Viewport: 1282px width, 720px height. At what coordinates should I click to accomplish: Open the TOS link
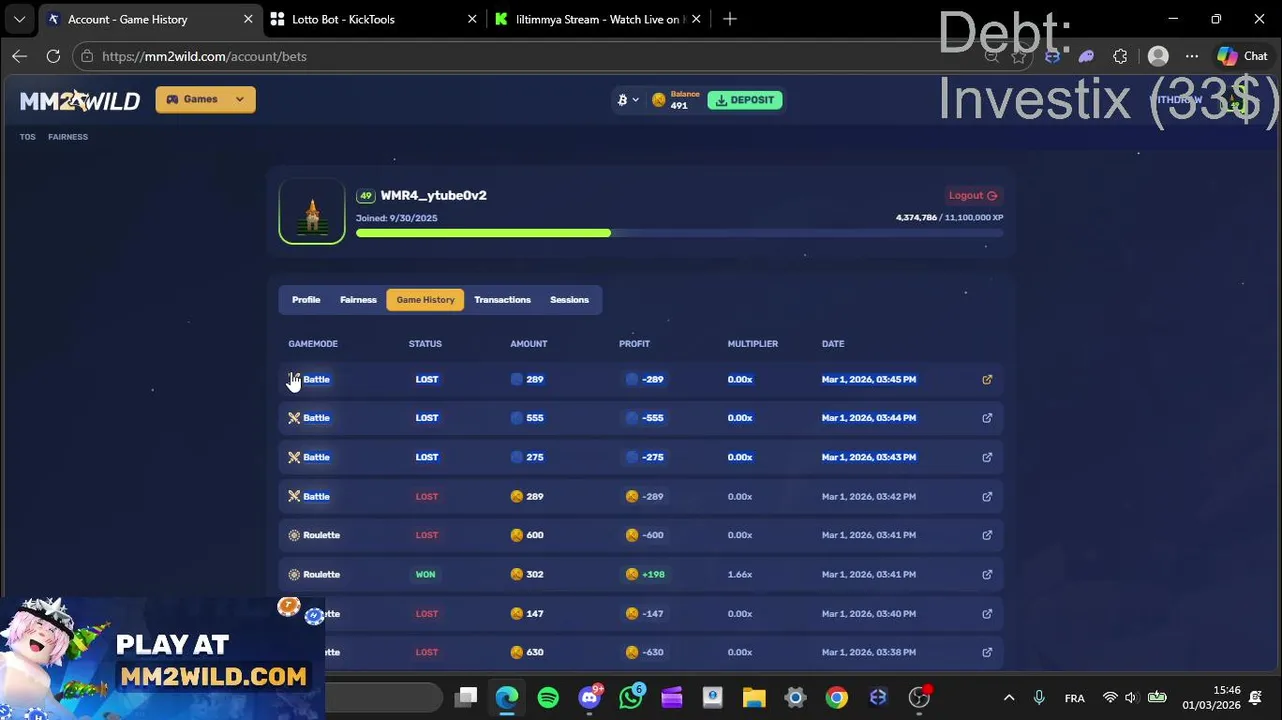tap(27, 137)
